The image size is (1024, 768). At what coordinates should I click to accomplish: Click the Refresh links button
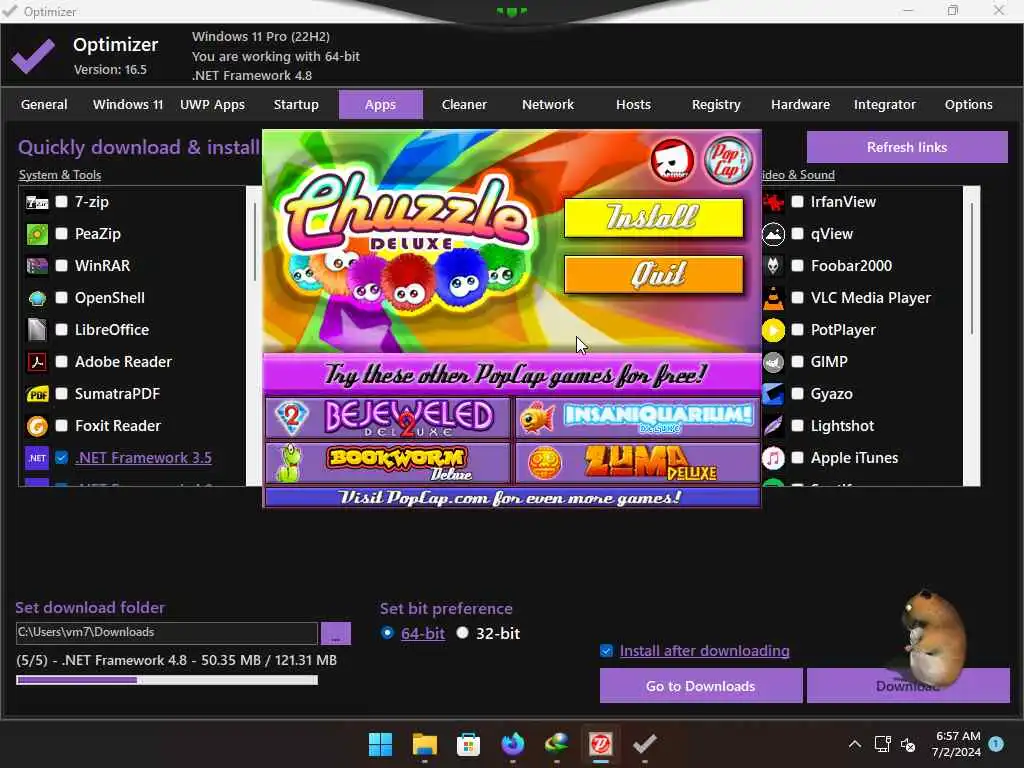coord(907,147)
